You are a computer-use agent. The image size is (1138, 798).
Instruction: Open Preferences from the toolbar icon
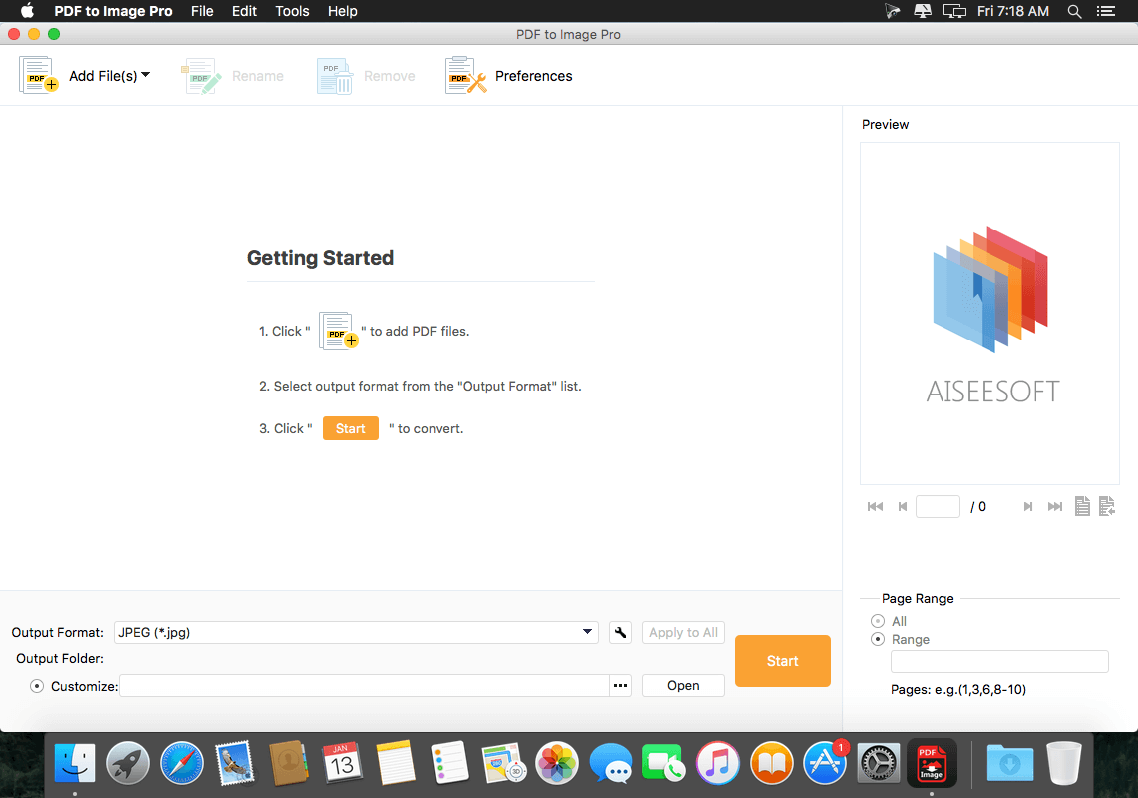pyautogui.click(x=465, y=75)
